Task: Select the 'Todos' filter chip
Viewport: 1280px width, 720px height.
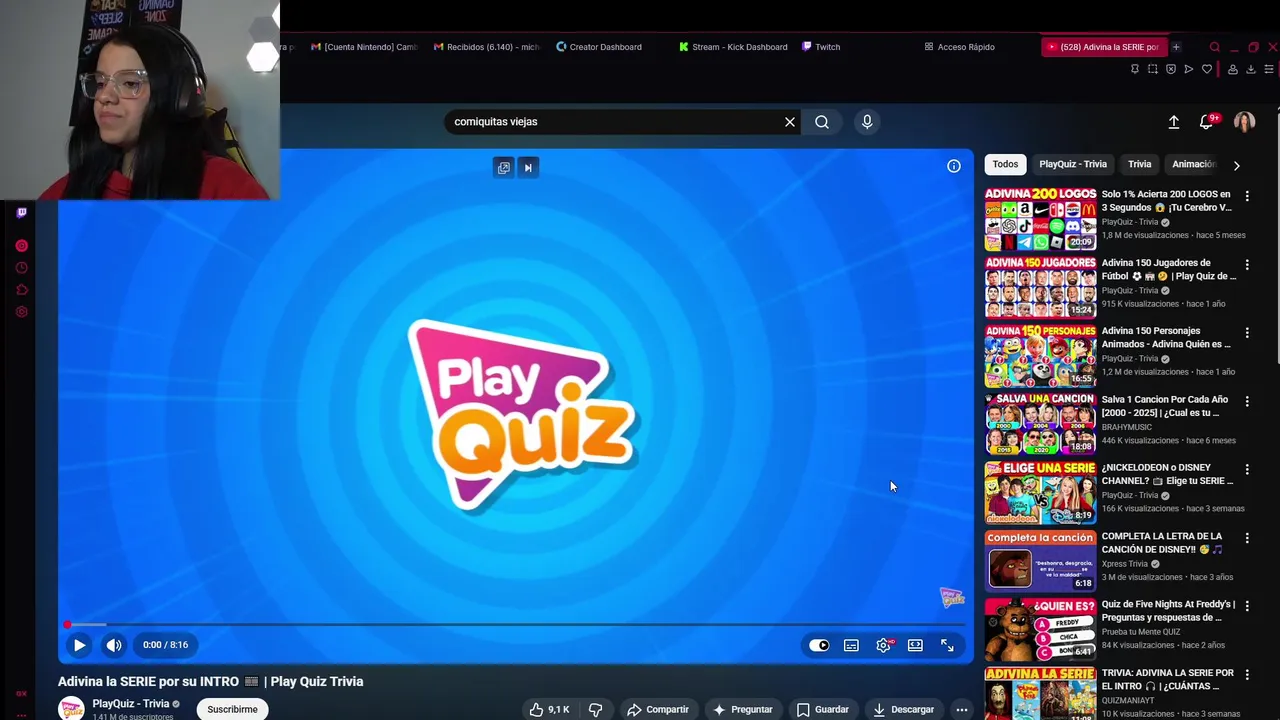Action: pos(1006,164)
